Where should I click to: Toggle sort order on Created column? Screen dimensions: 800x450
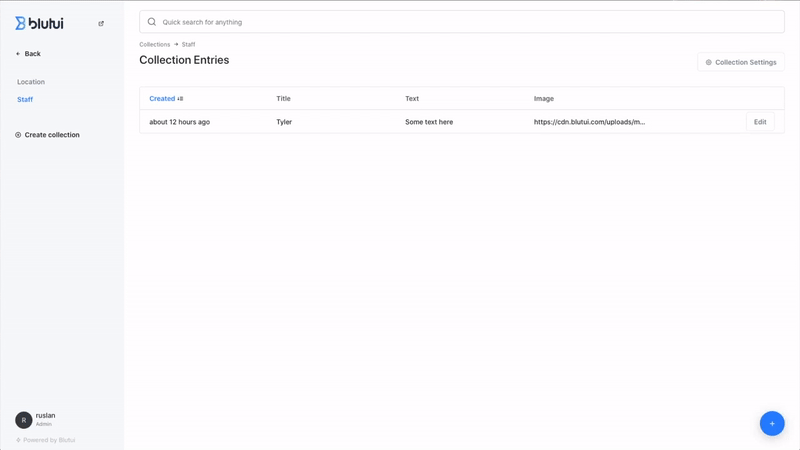pos(180,99)
